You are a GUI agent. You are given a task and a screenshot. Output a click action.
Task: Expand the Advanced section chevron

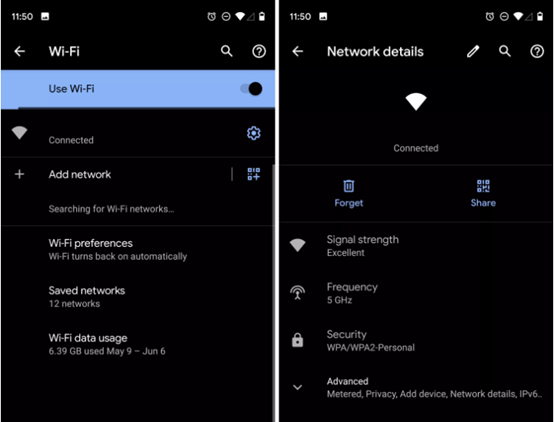coord(297,387)
